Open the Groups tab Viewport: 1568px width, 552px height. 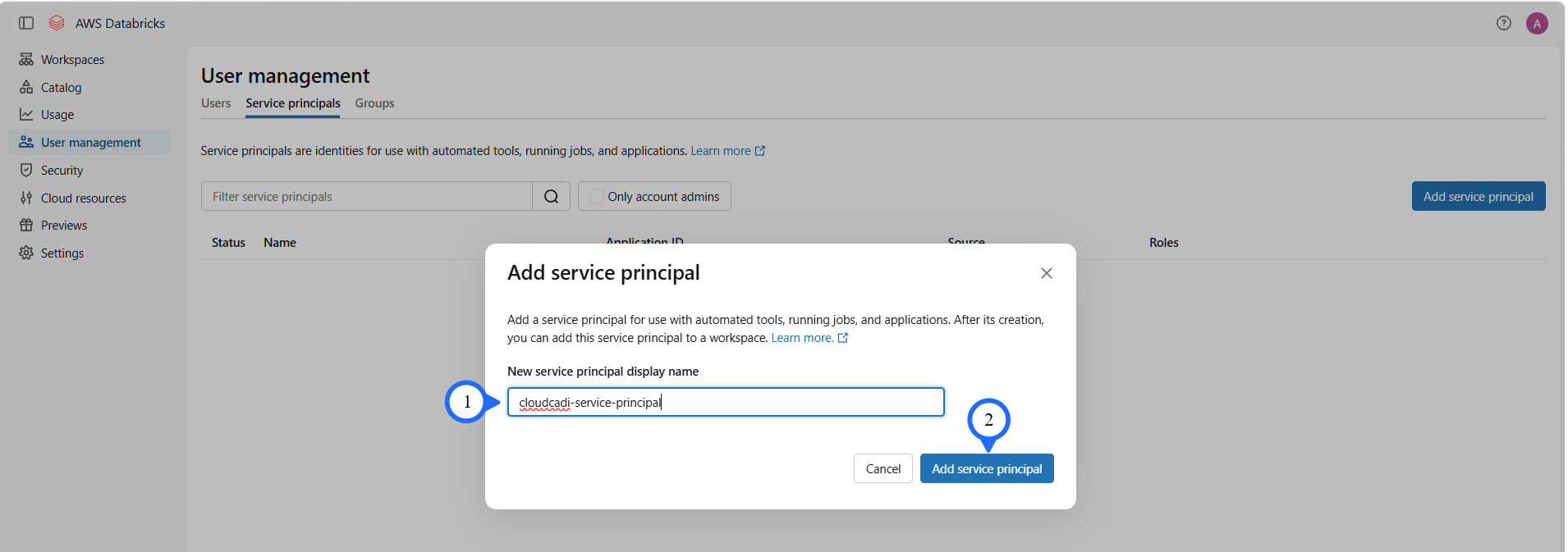(x=374, y=103)
